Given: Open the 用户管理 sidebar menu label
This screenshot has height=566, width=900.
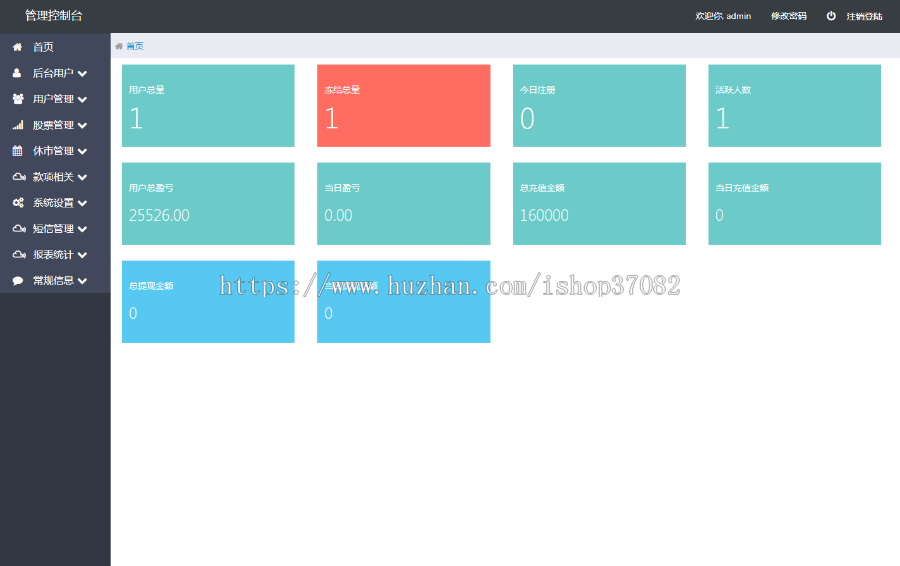Looking at the screenshot, I should (53, 99).
